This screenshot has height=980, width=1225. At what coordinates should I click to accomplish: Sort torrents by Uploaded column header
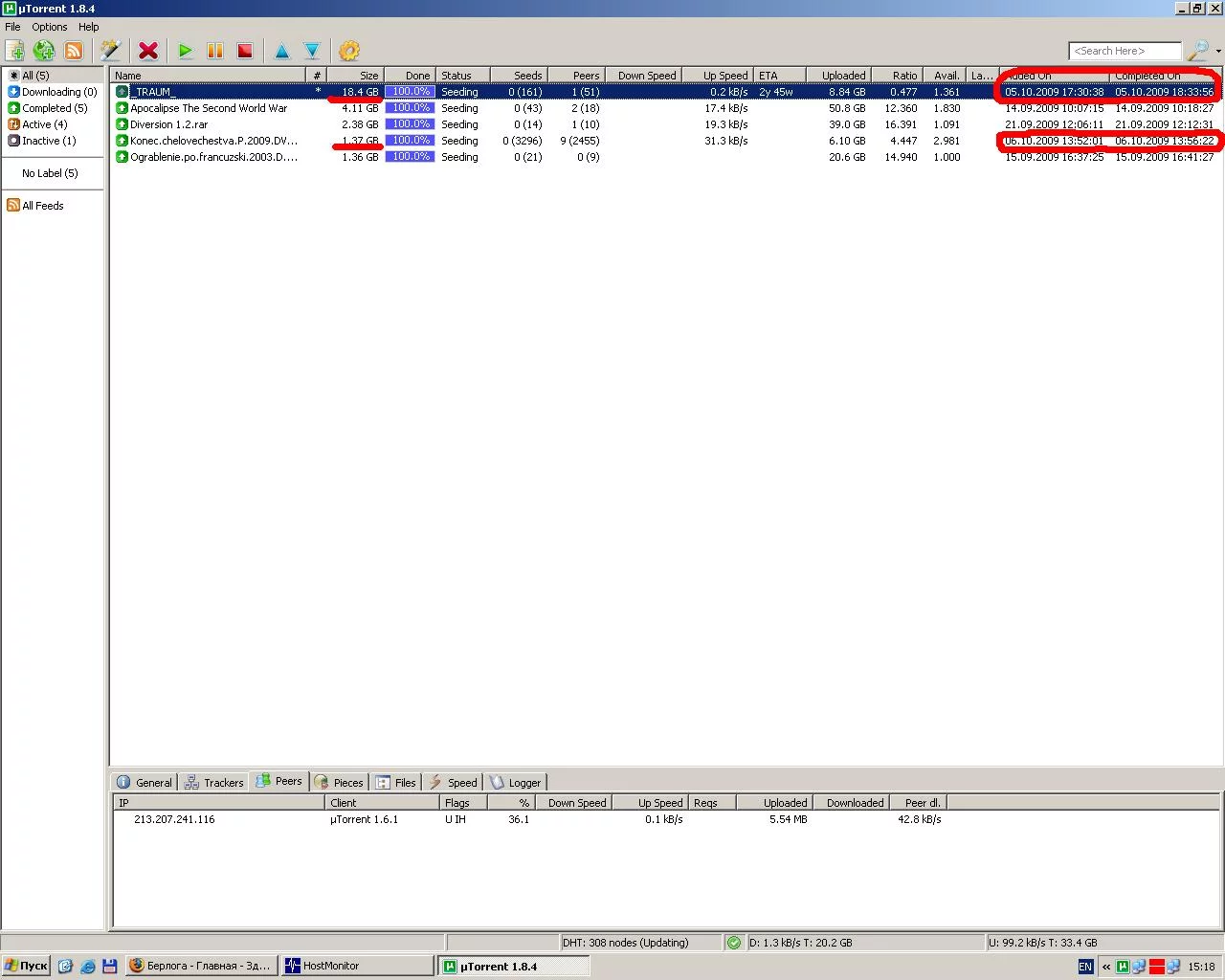point(837,76)
